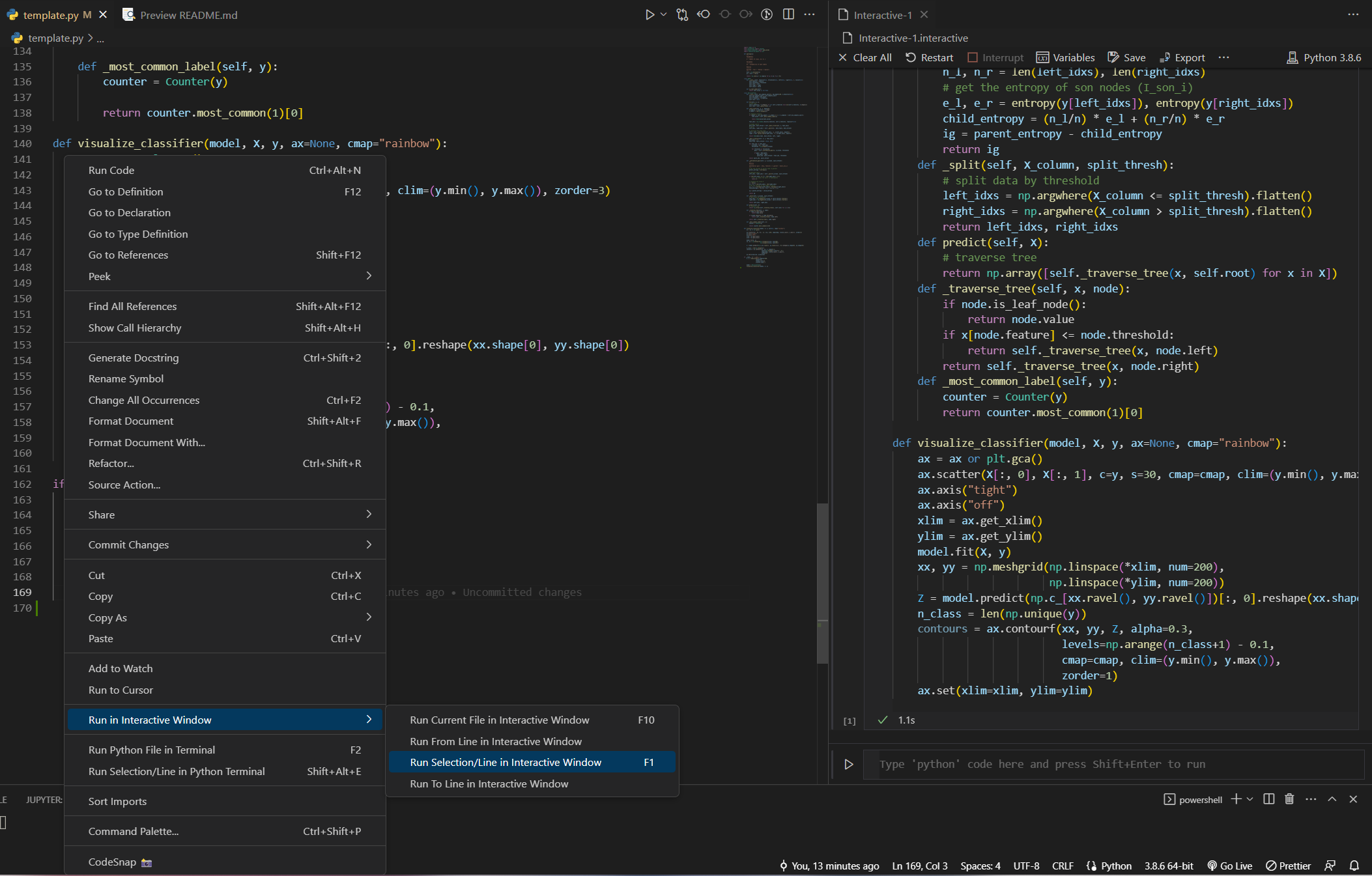Click Export in the interactive toolbar

coord(1182,57)
